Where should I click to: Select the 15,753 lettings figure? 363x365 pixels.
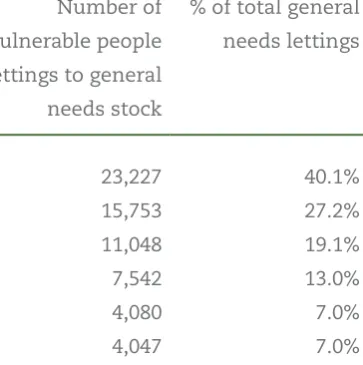(131, 211)
